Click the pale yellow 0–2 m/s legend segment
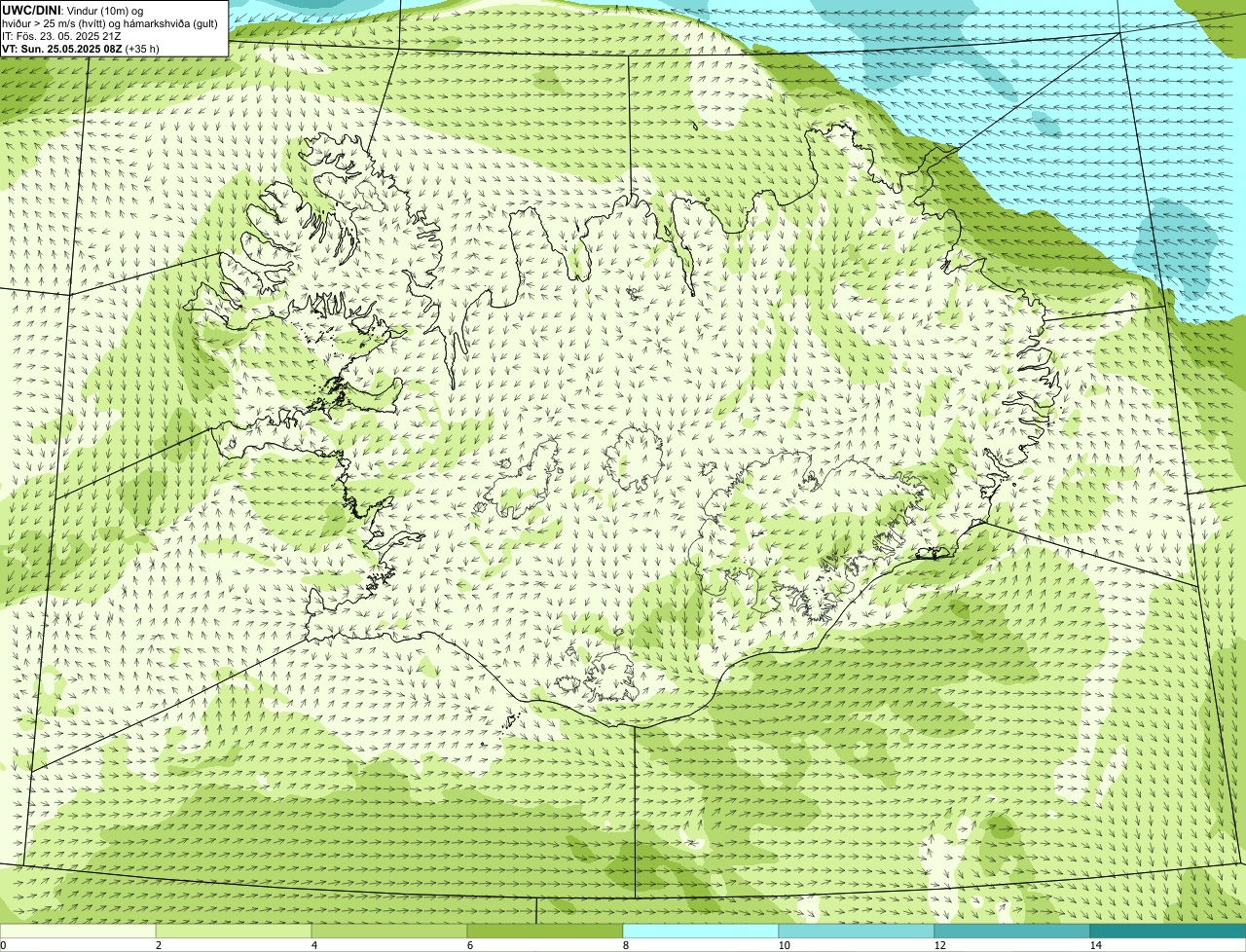 pyautogui.click(x=78, y=931)
